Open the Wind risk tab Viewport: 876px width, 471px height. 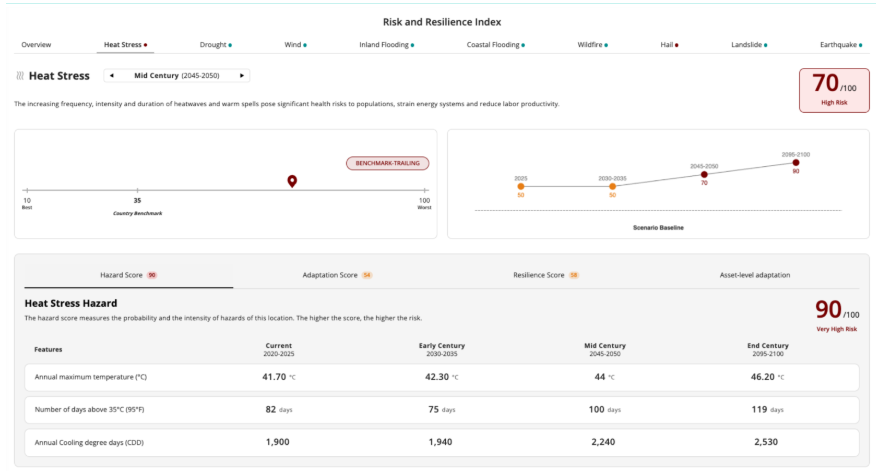(295, 45)
